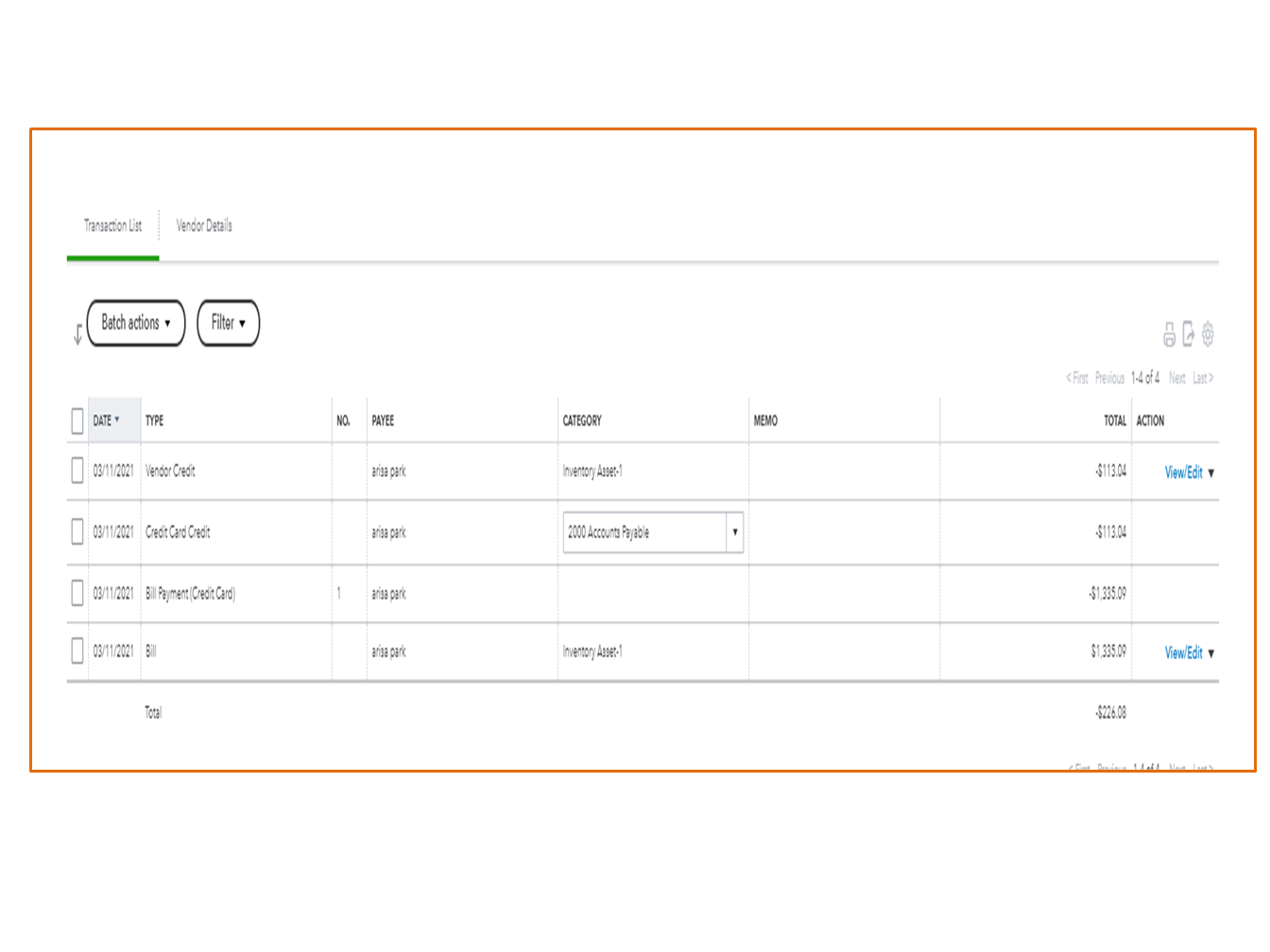
Task: Click the print icon above the table
Action: (1170, 334)
